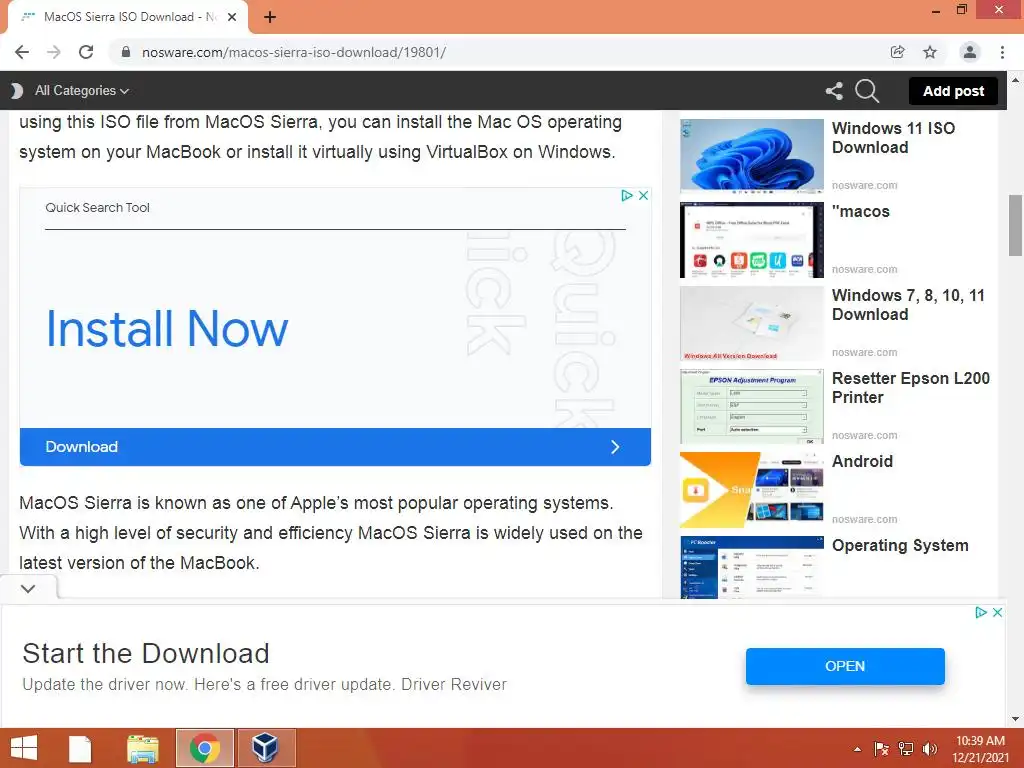Bookmark this page with the star

[930, 52]
